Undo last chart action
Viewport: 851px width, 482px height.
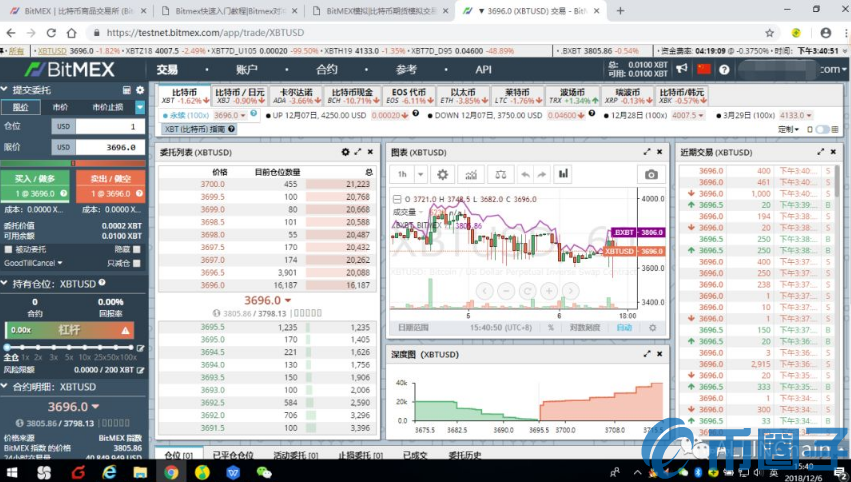(525, 174)
